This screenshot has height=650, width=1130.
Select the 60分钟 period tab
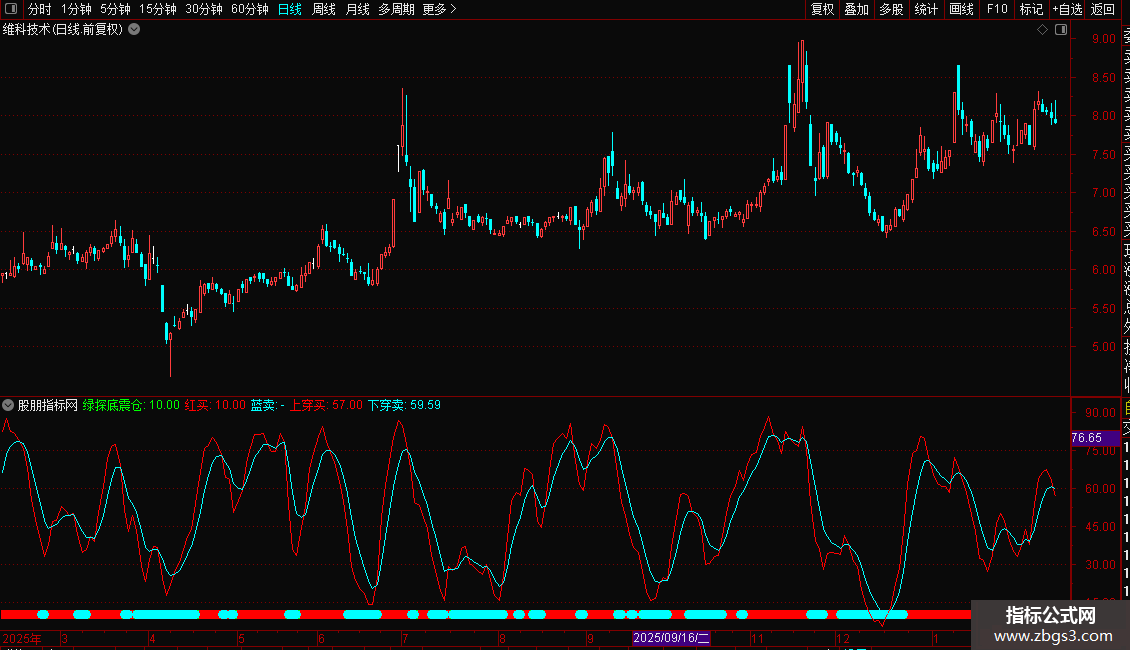click(250, 9)
